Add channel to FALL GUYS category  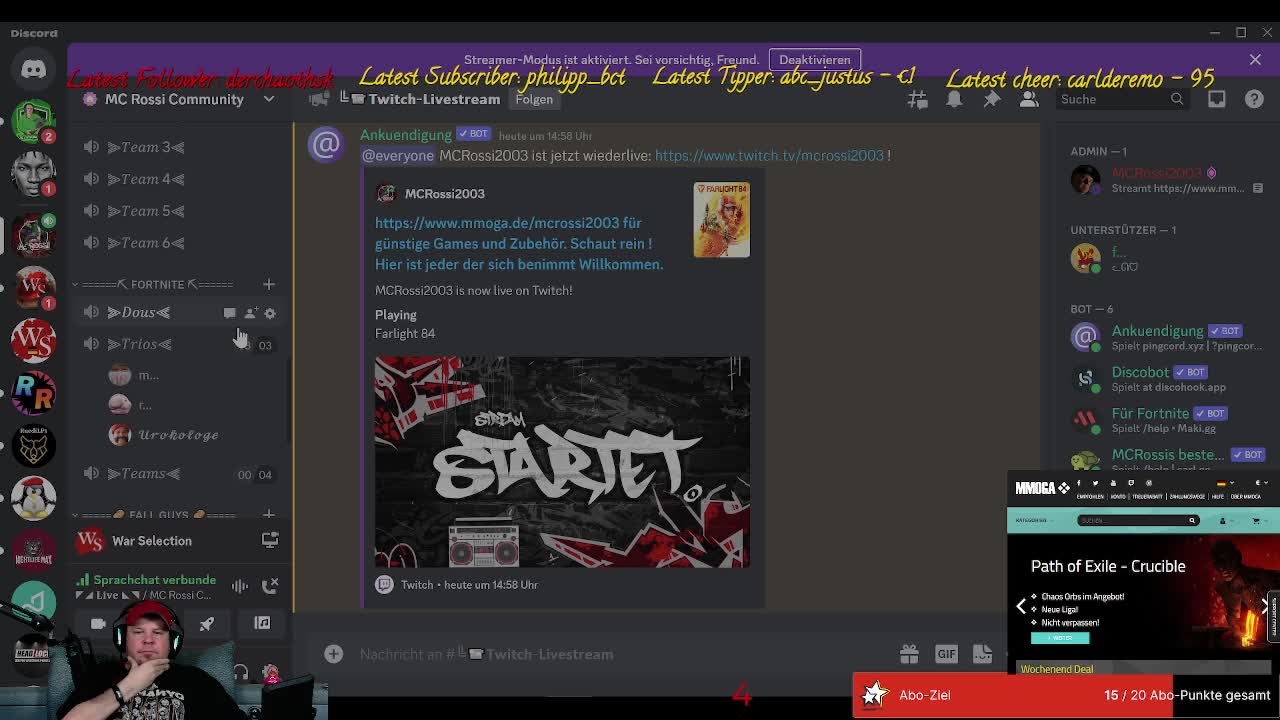coord(268,515)
